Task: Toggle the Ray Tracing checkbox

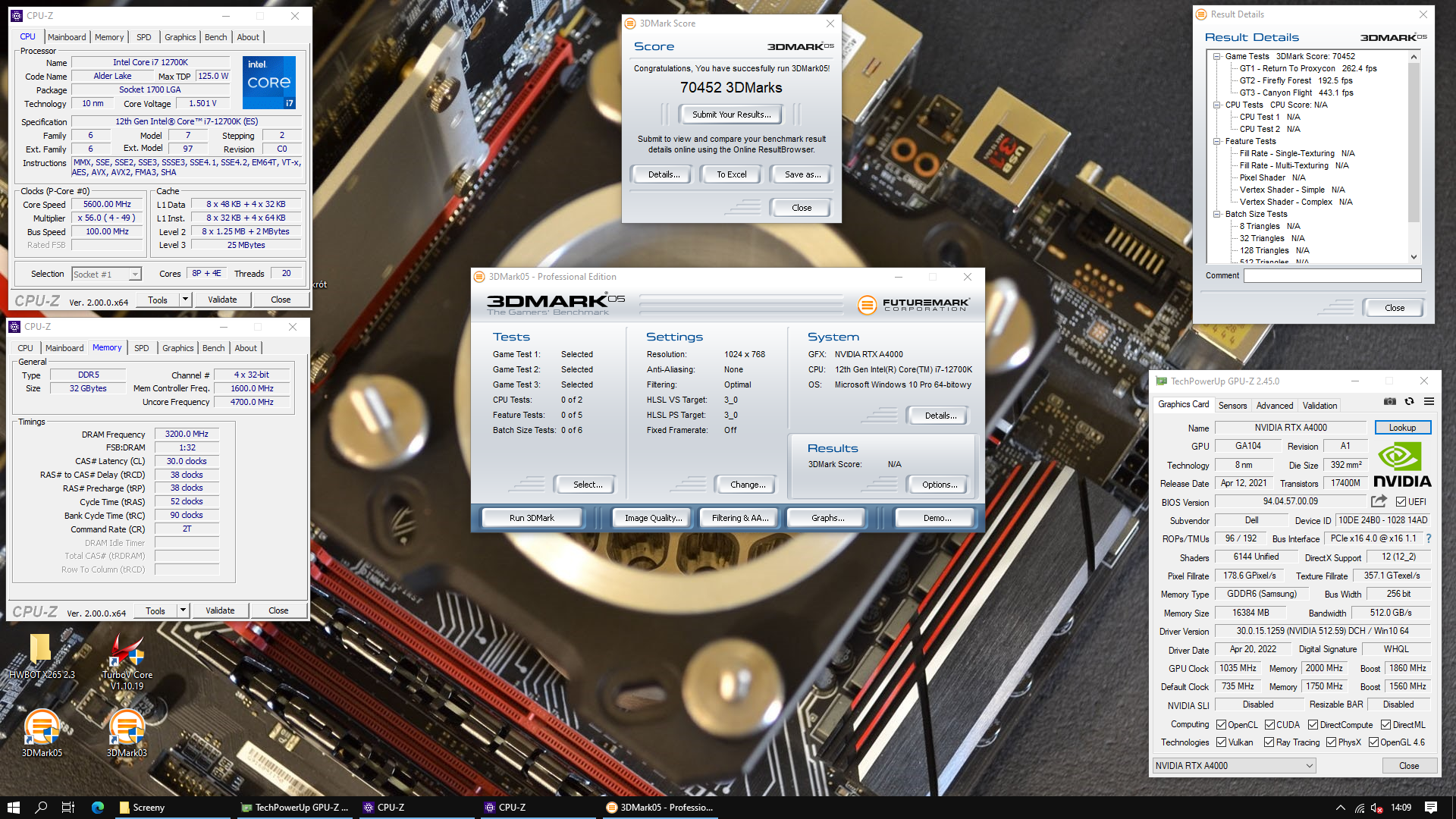Action: click(x=1269, y=742)
